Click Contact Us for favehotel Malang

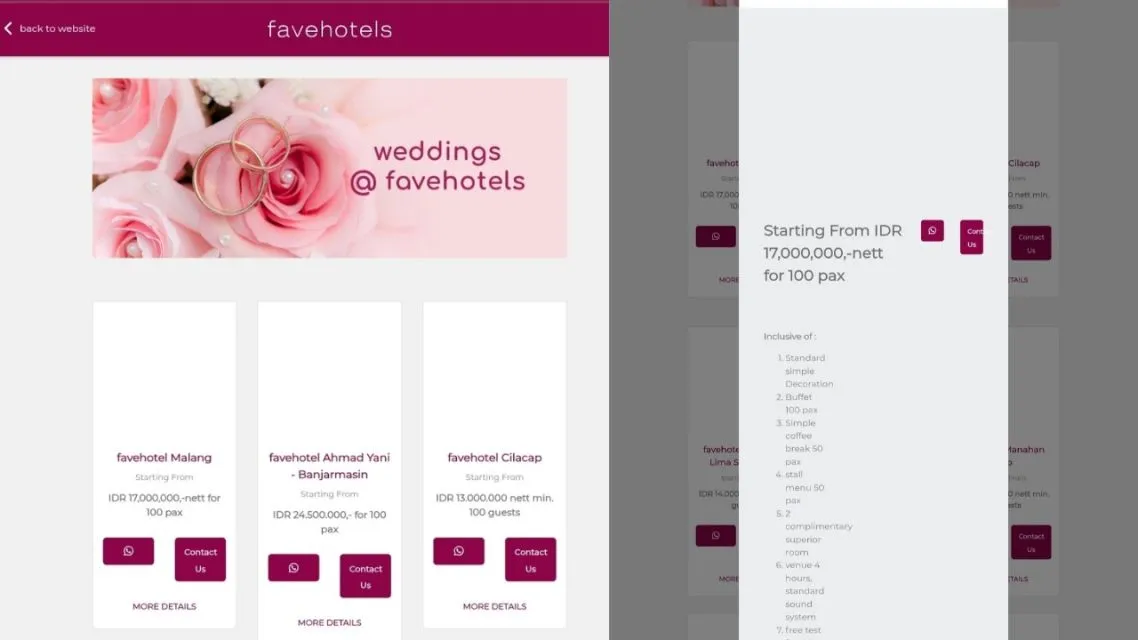coord(200,559)
